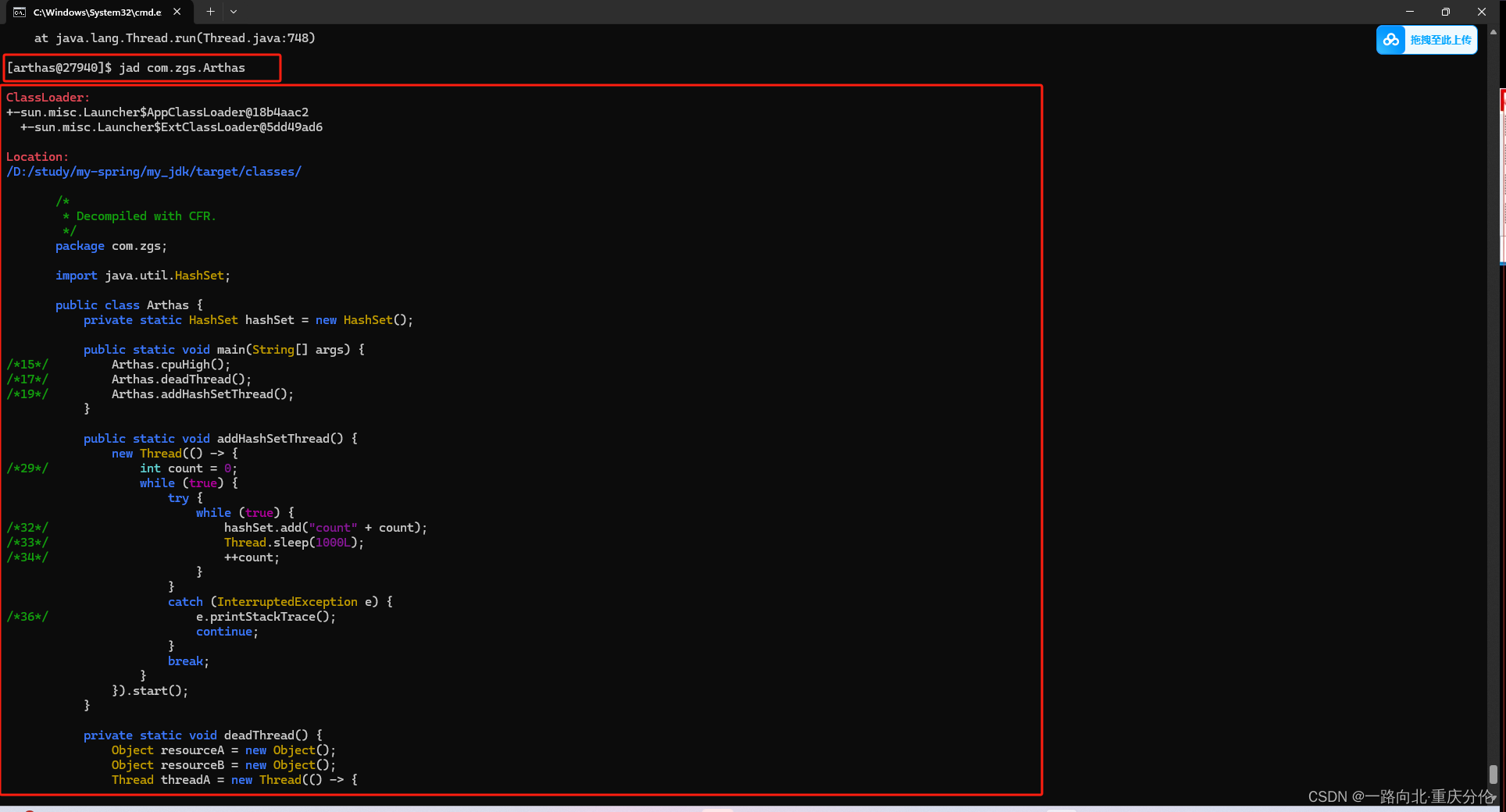Click the /D:/study/my-spring/my_jdk/target/classes/ path
Screen dimensions: 1506x812
(x=154, y=172)
